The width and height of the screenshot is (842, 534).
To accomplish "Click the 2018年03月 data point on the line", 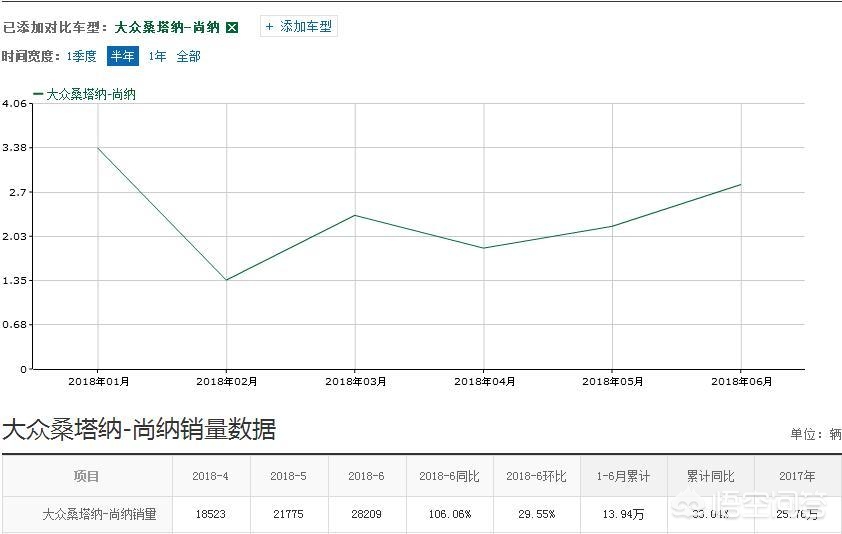I will 355,215.
